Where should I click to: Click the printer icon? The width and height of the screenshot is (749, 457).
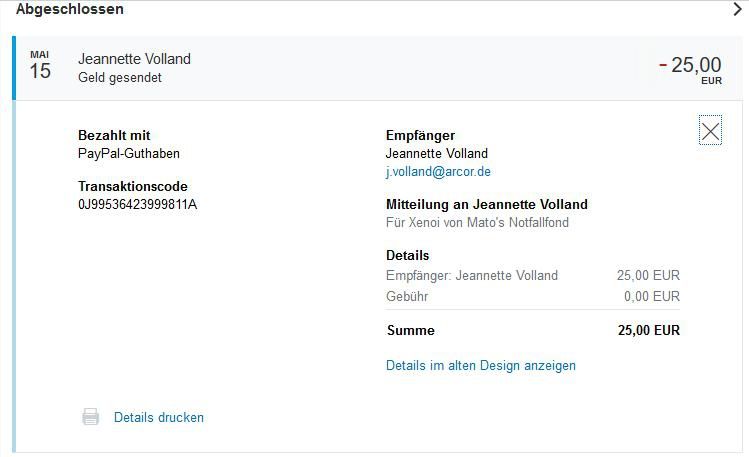[90, 417]
